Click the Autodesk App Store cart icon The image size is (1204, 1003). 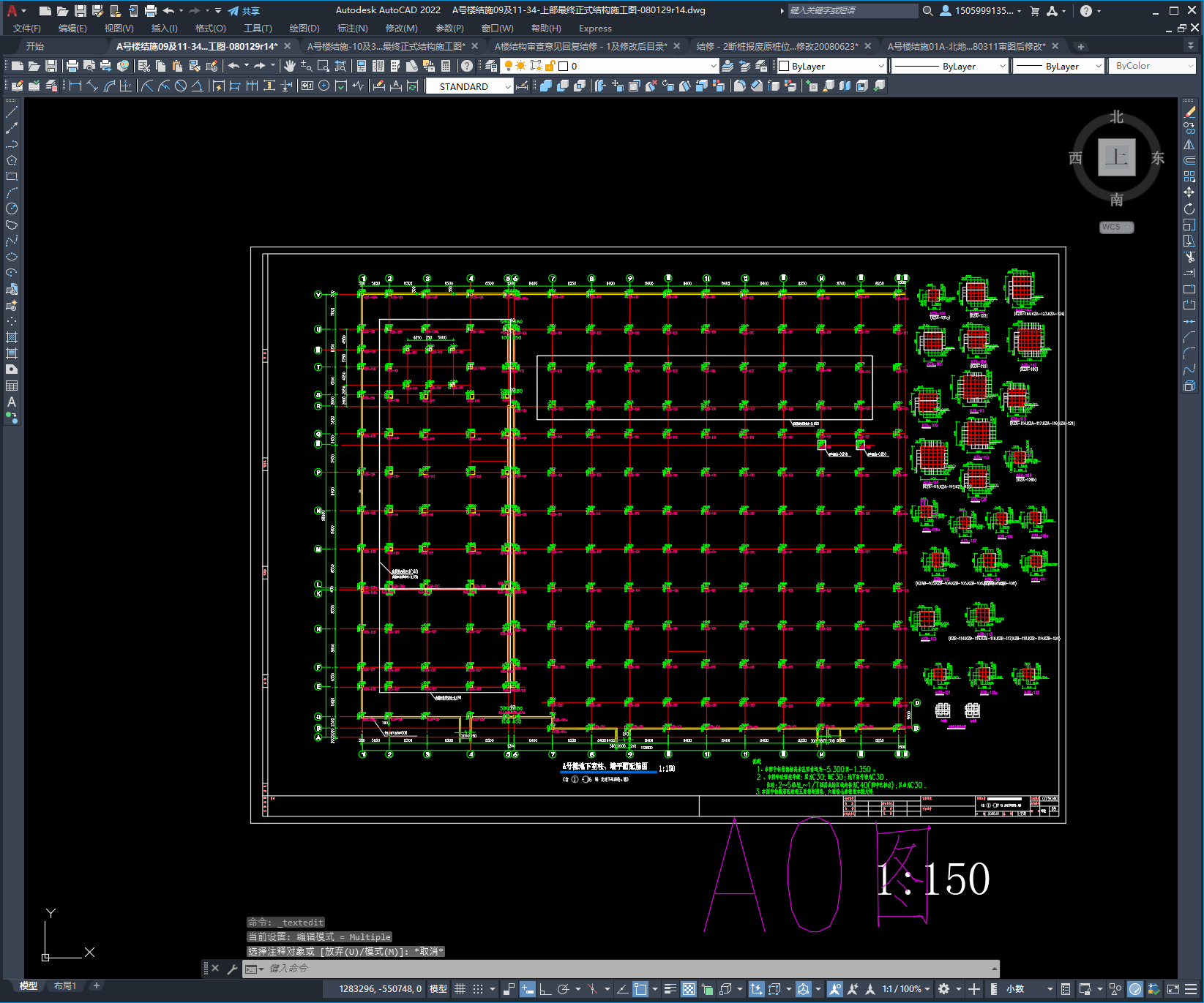pyautogui.click(x=1034, y=10)
